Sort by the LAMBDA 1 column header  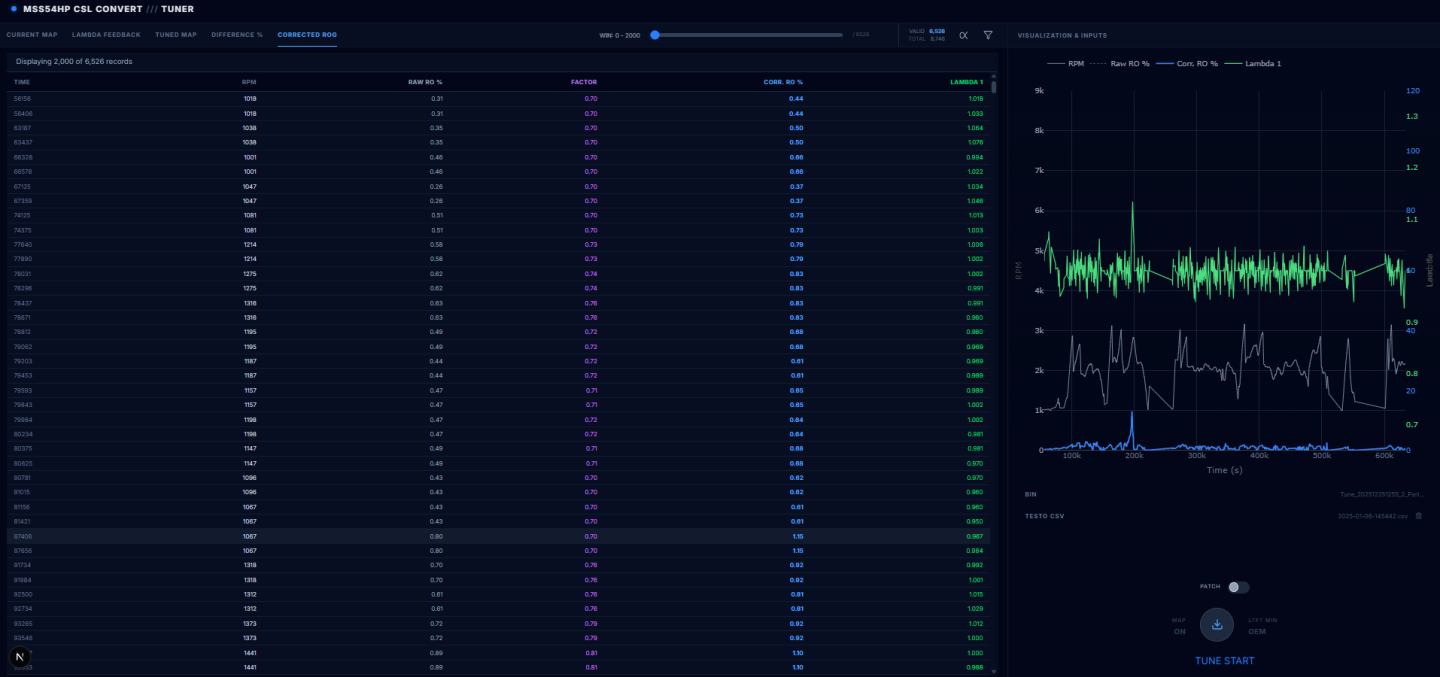point(966,82)
